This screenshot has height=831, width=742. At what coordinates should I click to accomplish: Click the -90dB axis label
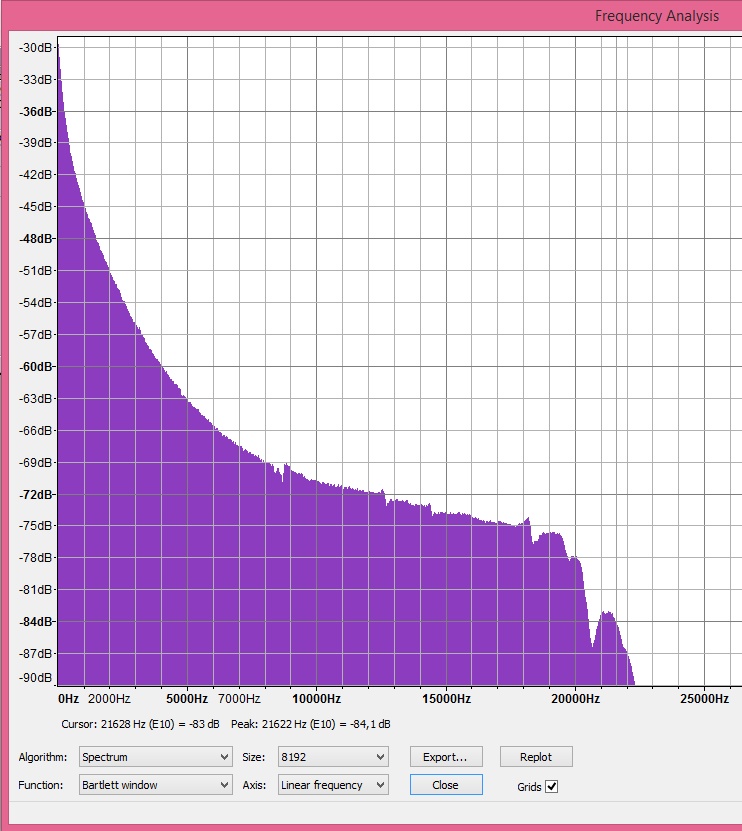[36, 677]
